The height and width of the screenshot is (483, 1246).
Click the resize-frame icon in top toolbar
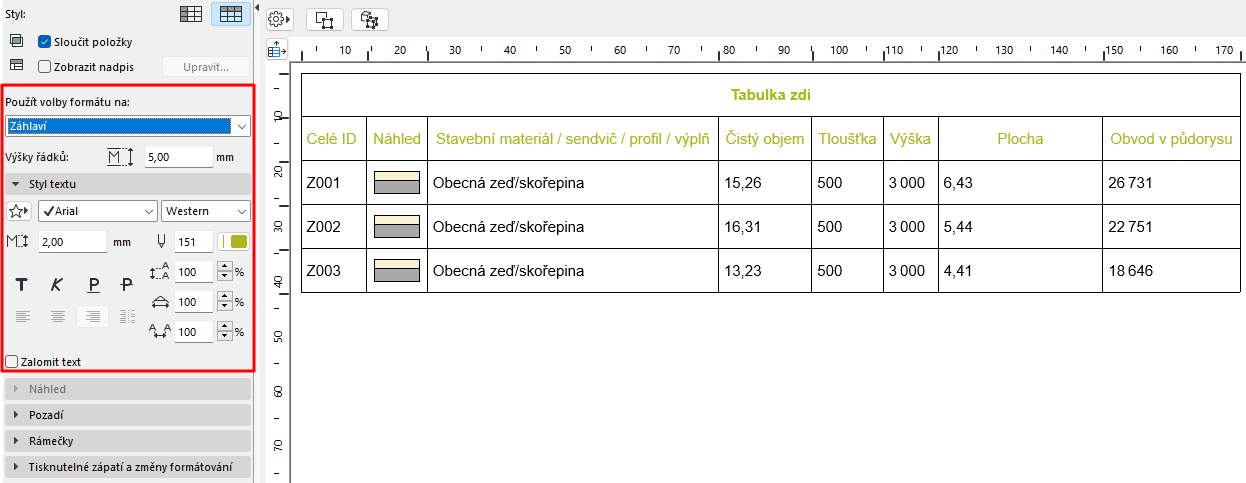coord(325,19)
